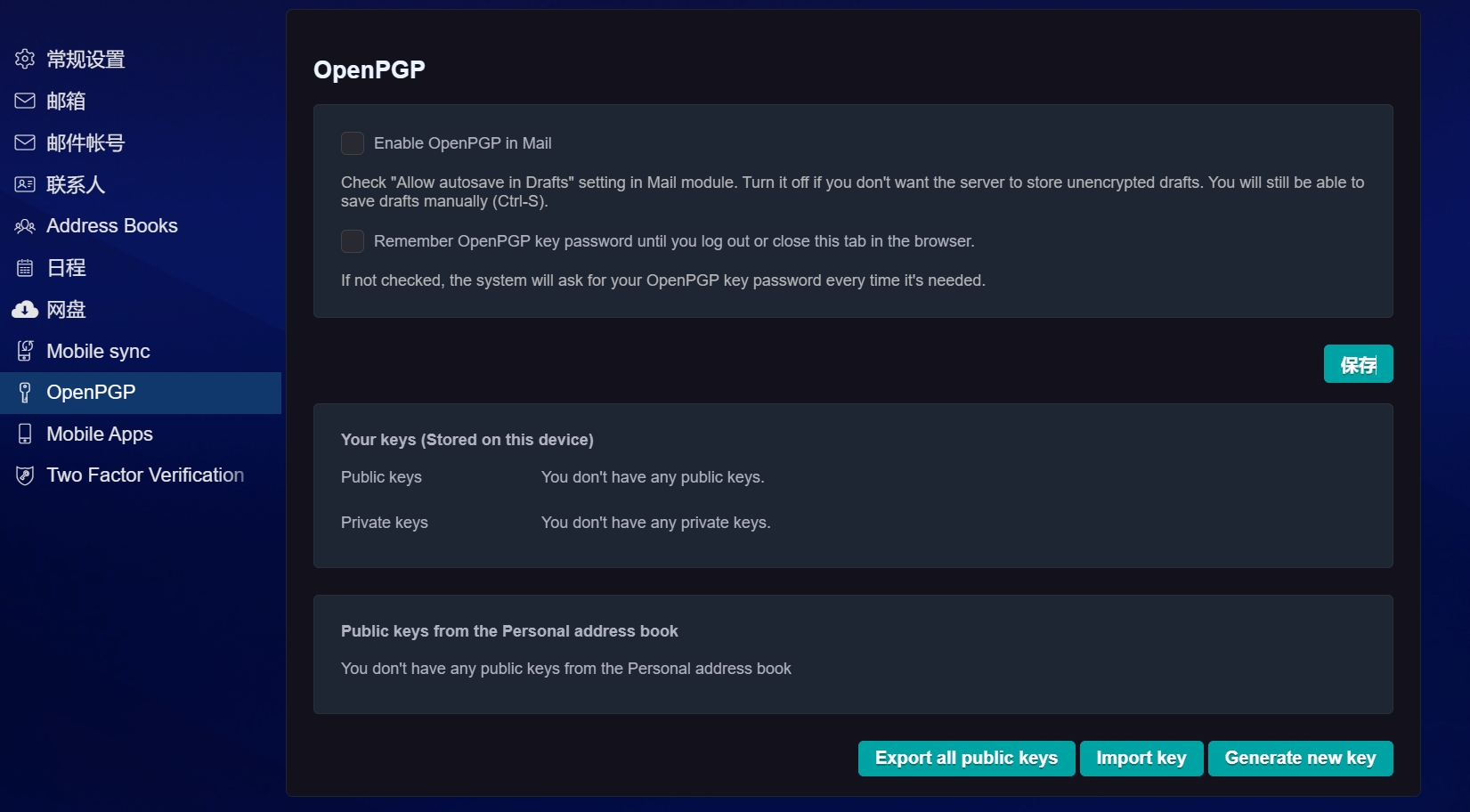Enable OpenPGP in Mail checkbox

click(353, 143)
